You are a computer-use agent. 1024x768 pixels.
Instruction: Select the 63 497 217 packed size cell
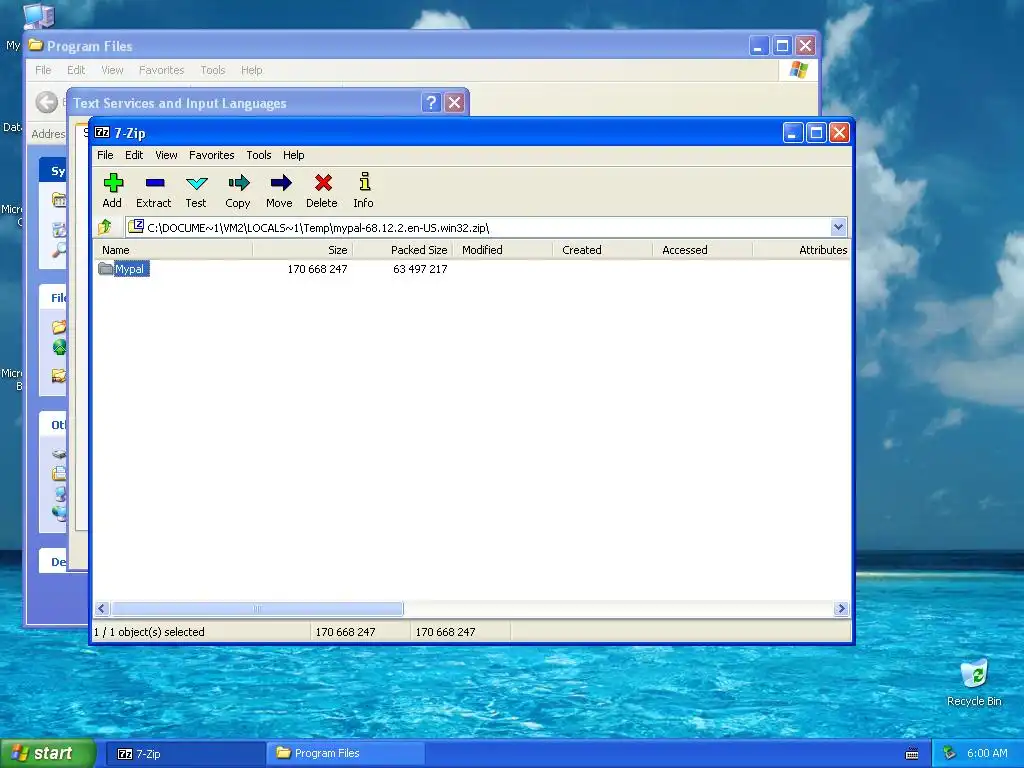420,269
